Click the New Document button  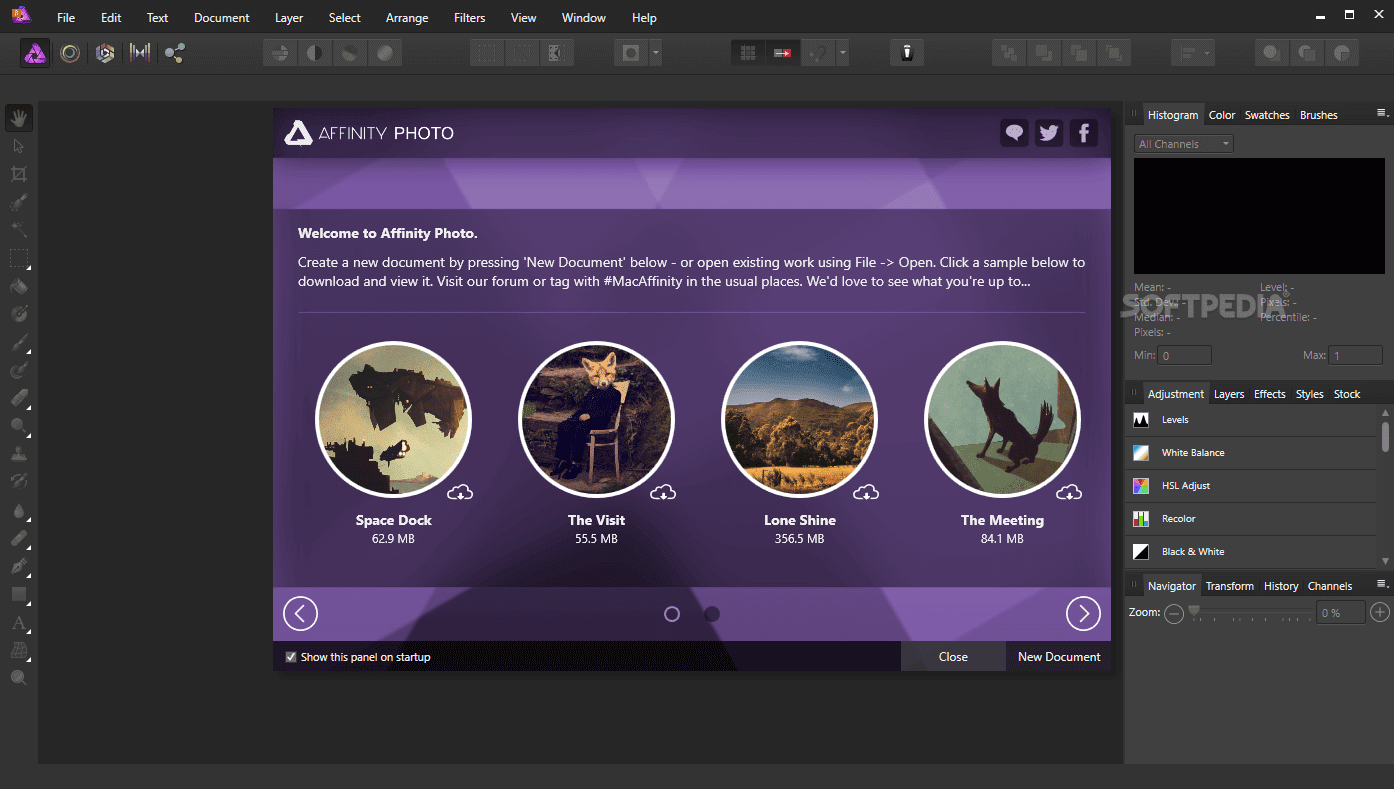pyautogui.click(x=1059, y=657)
